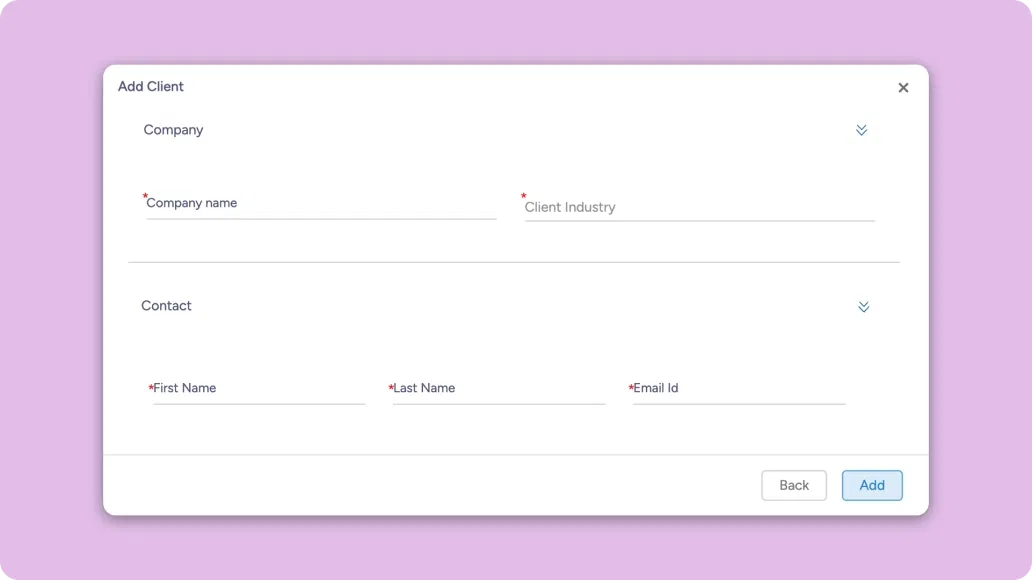The image size is (1032, 580).
Task: Collapse the Contact section chevron
Action: 863,307
